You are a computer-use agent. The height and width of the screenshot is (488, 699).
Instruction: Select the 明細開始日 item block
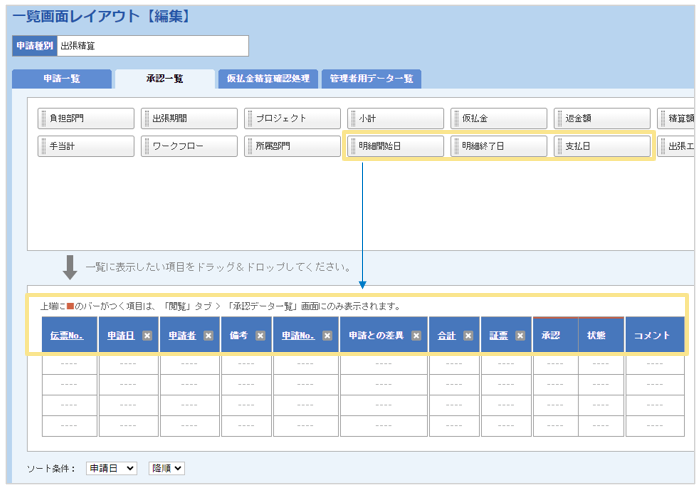(x=394, y=146)
